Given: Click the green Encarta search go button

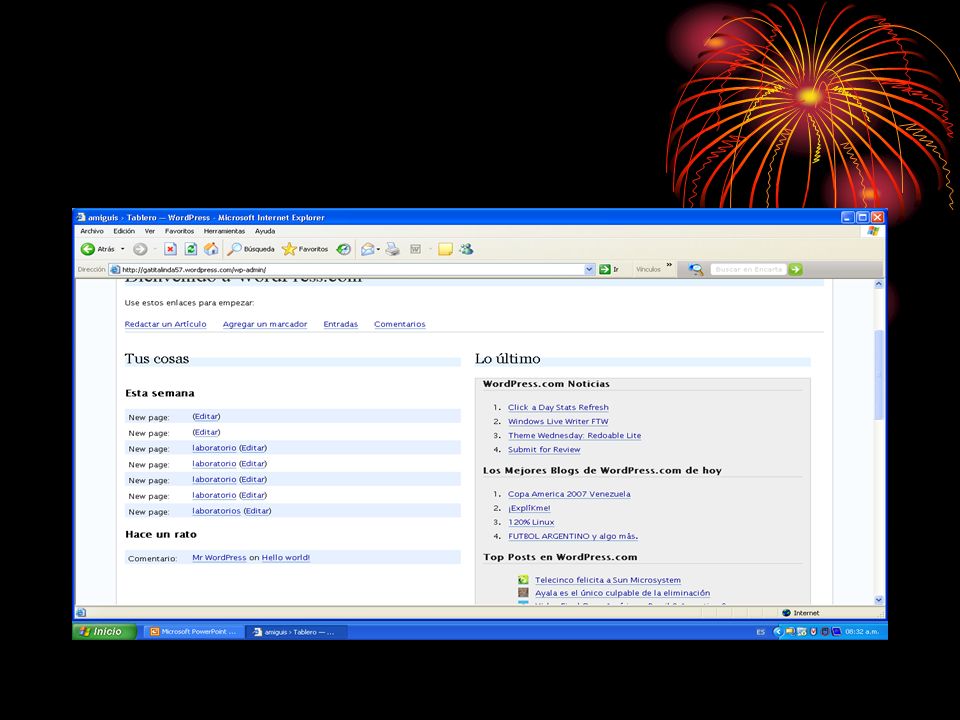Looking at the screenshot, I should [795, 269].
